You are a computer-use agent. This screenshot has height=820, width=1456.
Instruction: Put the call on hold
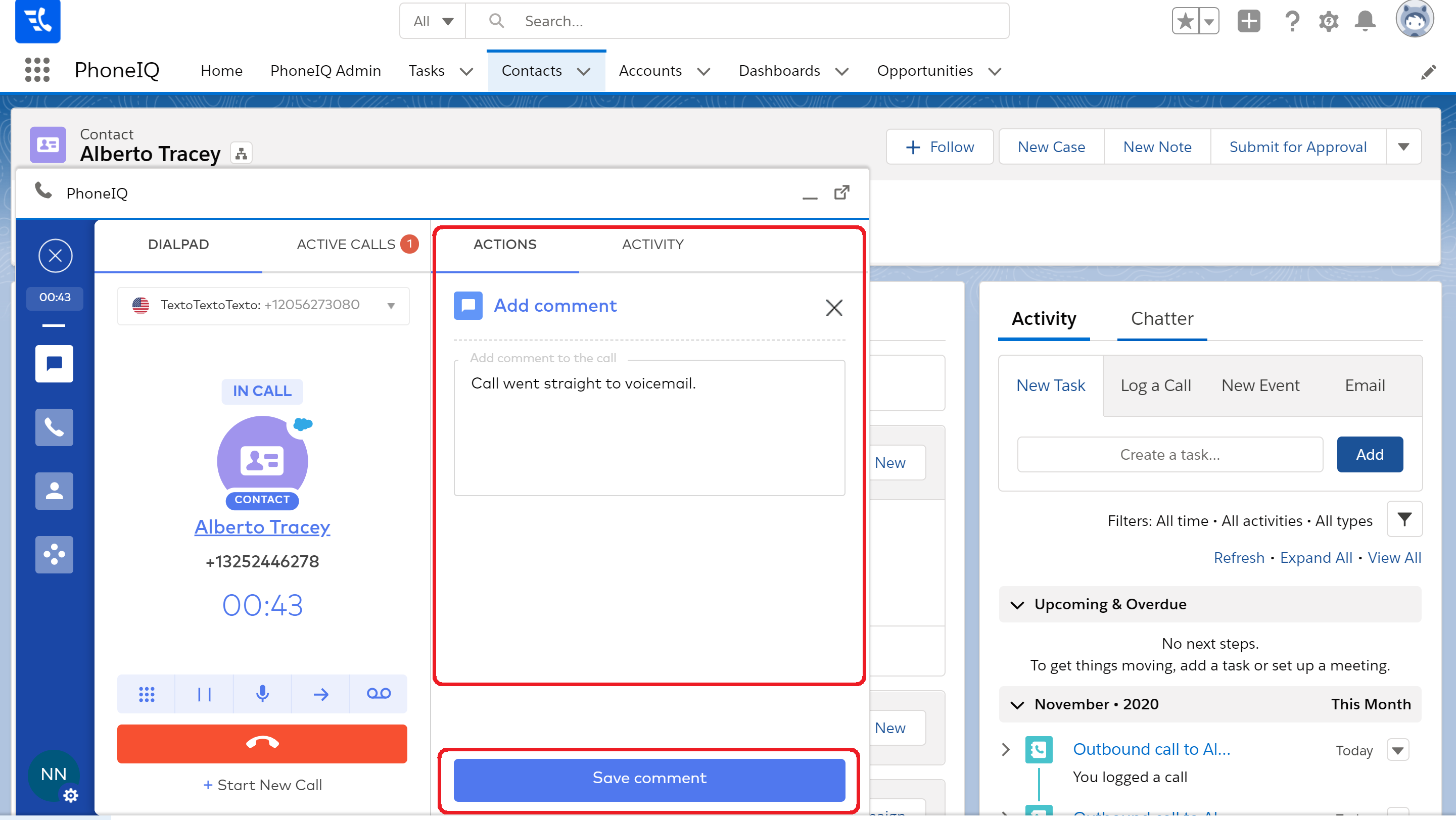(204, 695)
